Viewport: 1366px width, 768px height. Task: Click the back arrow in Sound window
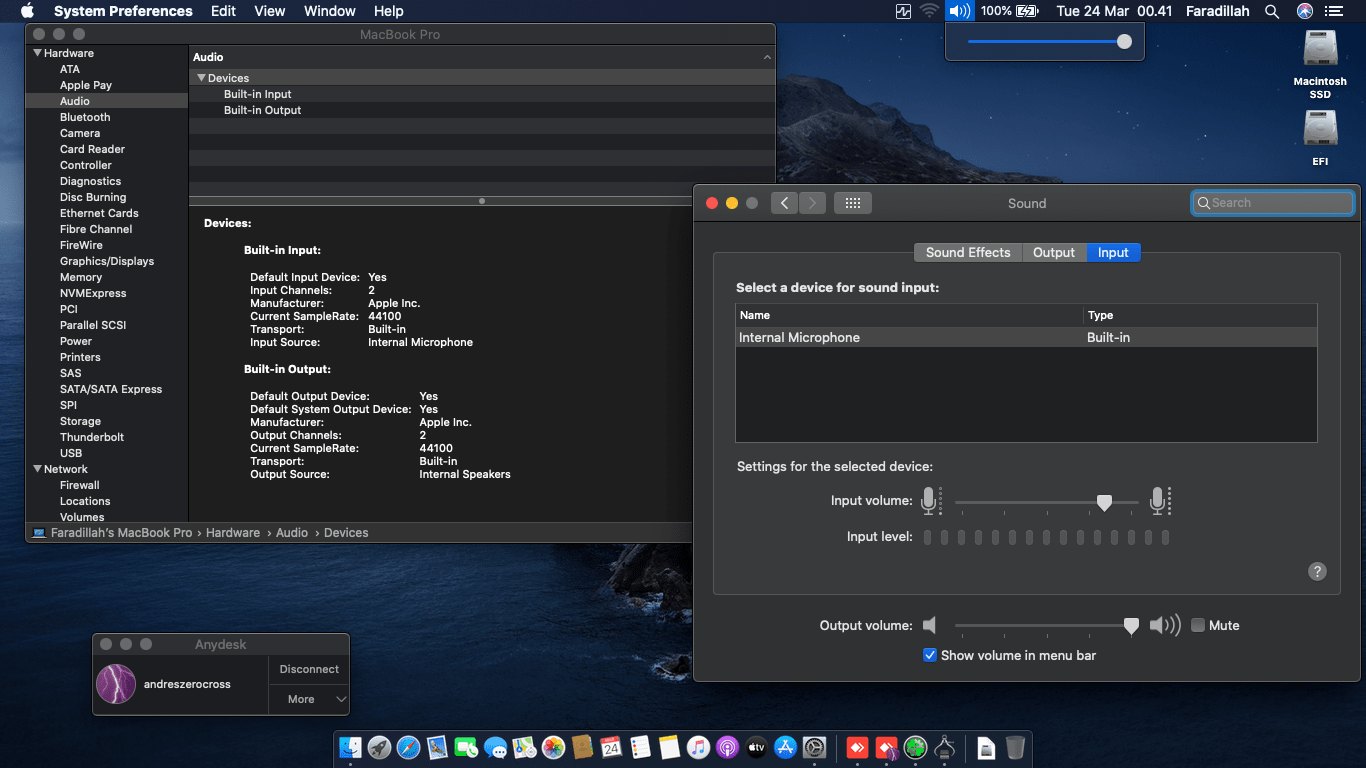click(x=784, y=203)
